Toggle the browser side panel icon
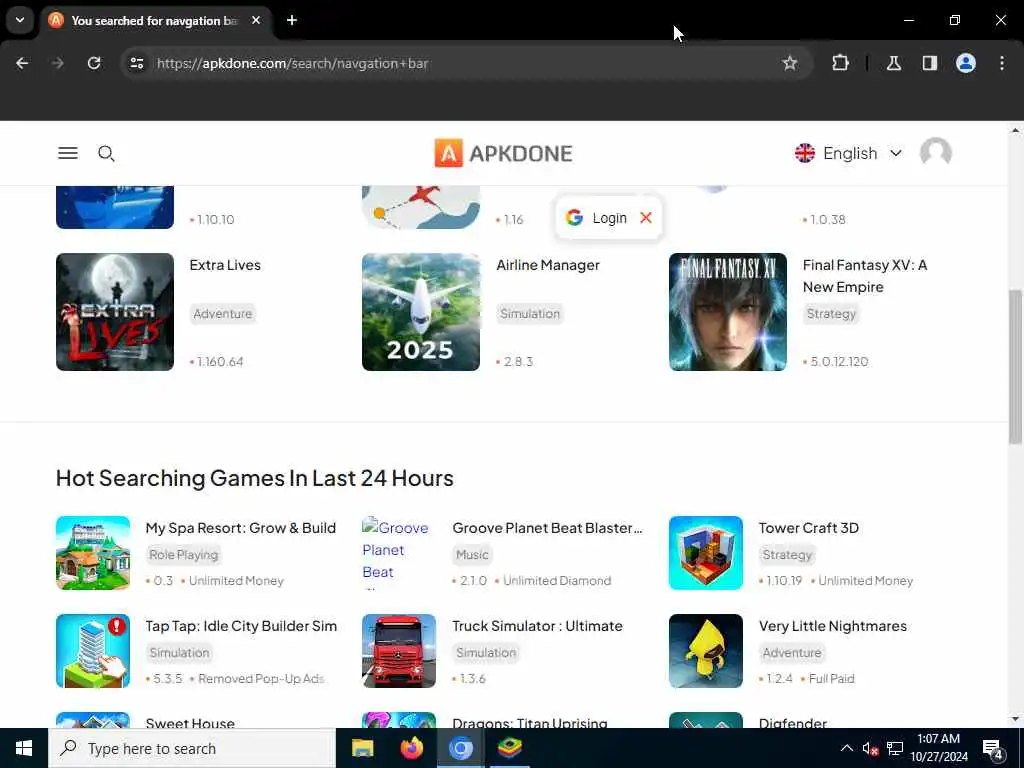This screenshot has width=1024, height=768. point(929,63)
